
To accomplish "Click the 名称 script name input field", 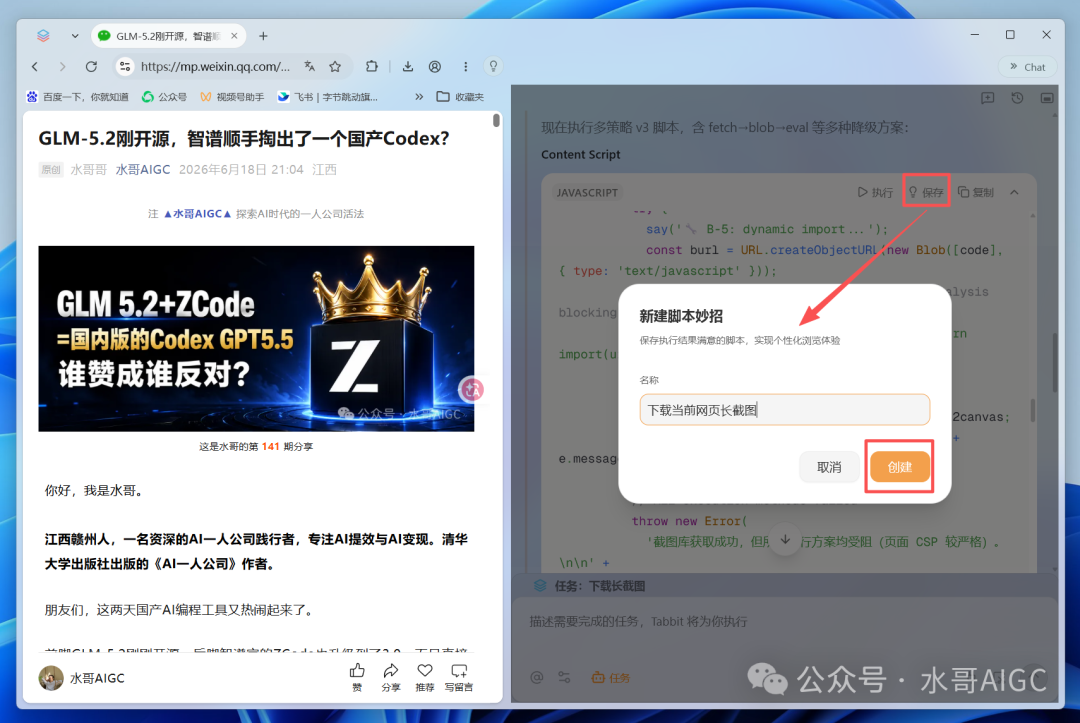I will (785, 410).
